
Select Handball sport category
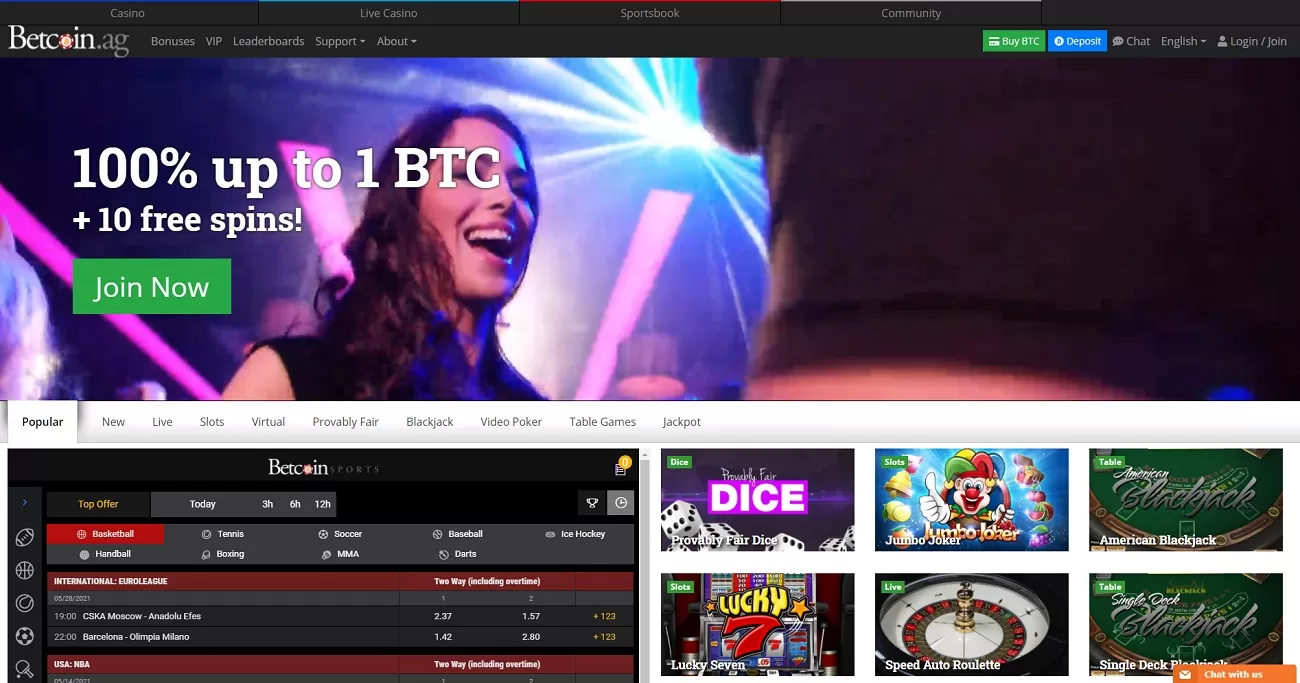point(105,554)
